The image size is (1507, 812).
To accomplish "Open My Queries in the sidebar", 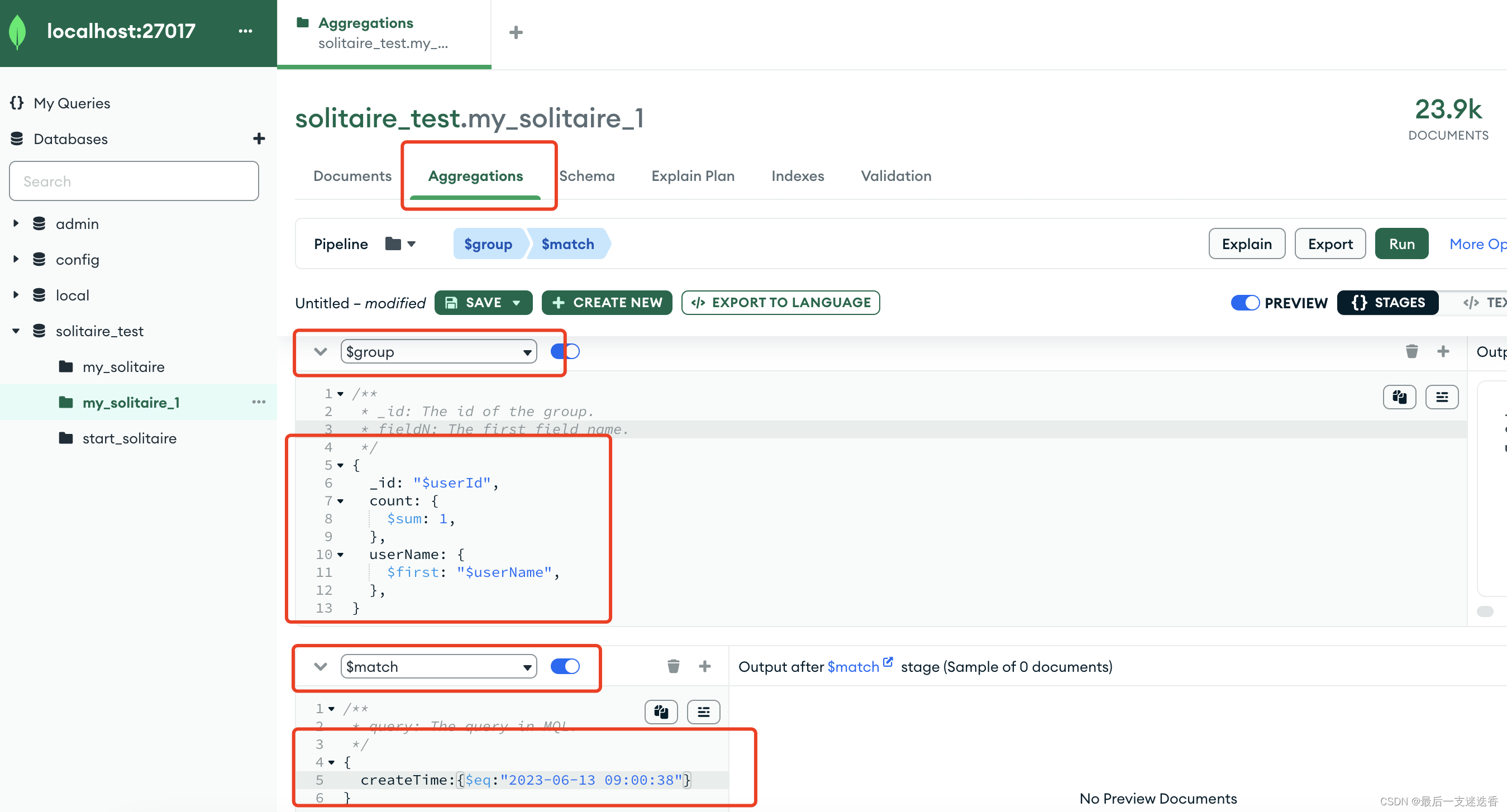I will (71, 103).
